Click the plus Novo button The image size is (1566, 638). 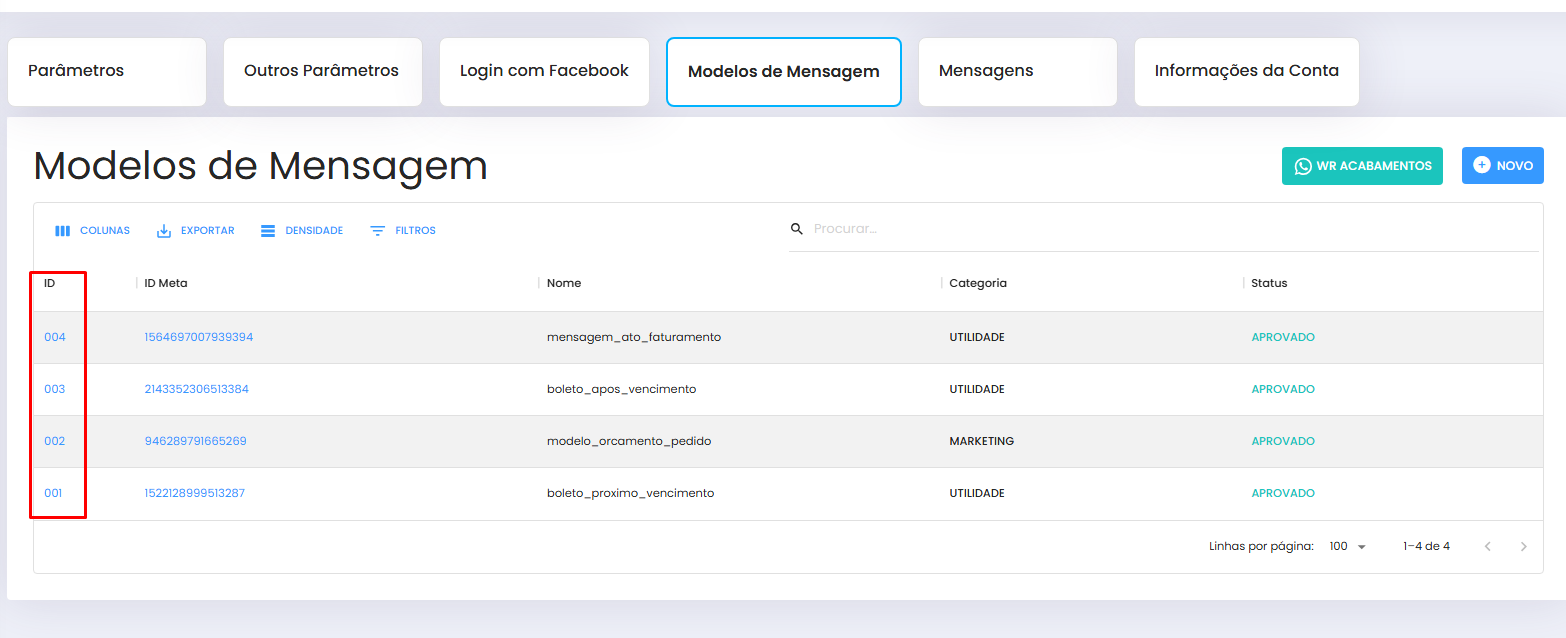1502,166
